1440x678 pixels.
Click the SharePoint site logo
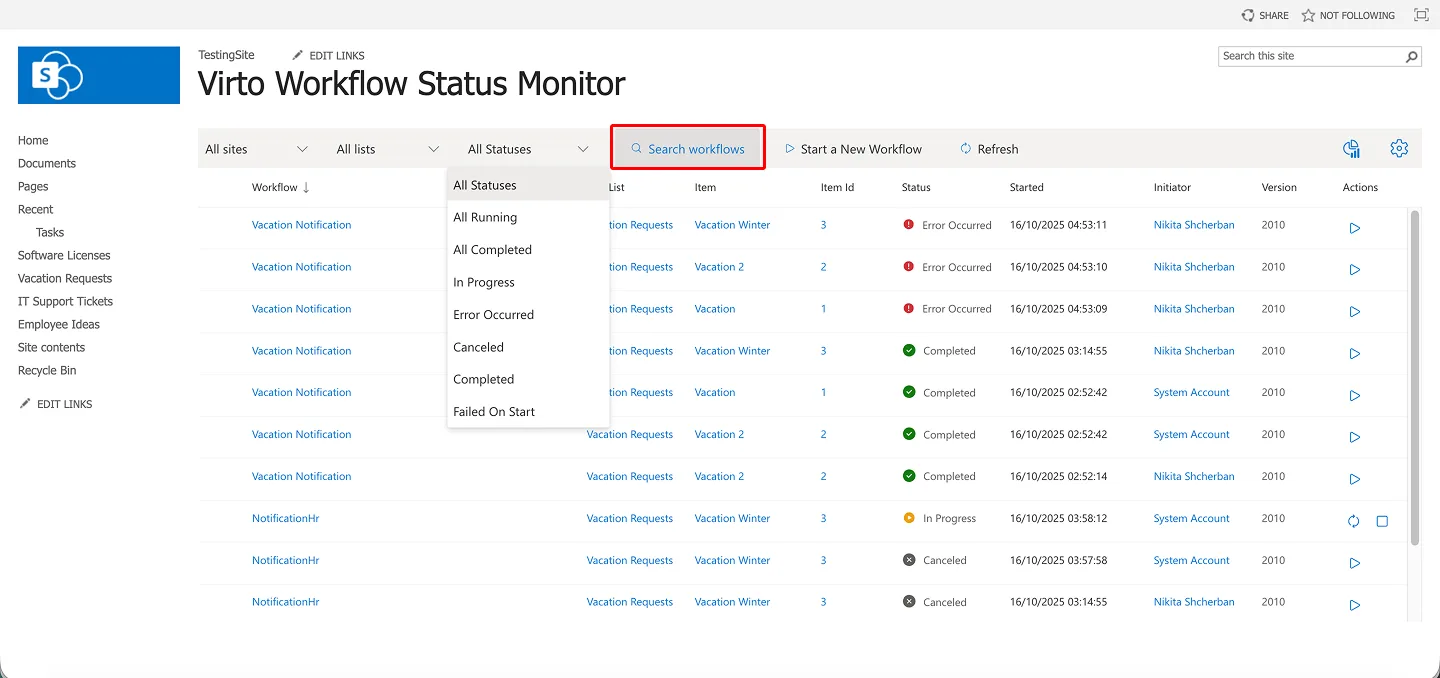coord(98,75)
